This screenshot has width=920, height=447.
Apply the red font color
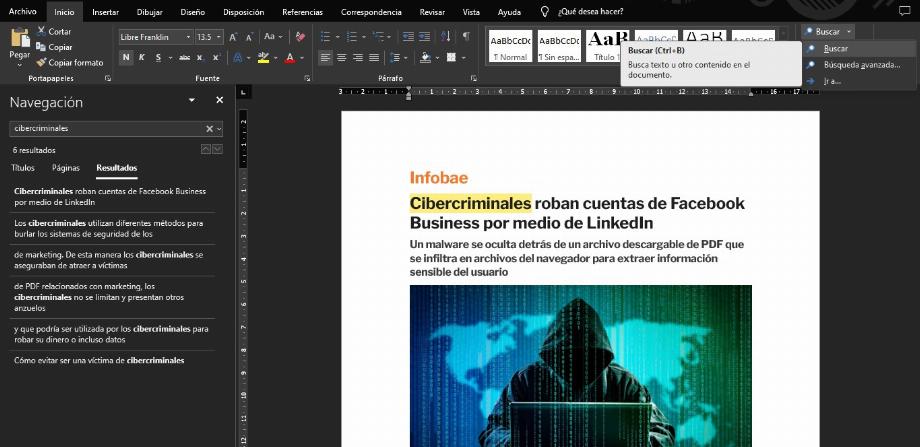point(289,57)
